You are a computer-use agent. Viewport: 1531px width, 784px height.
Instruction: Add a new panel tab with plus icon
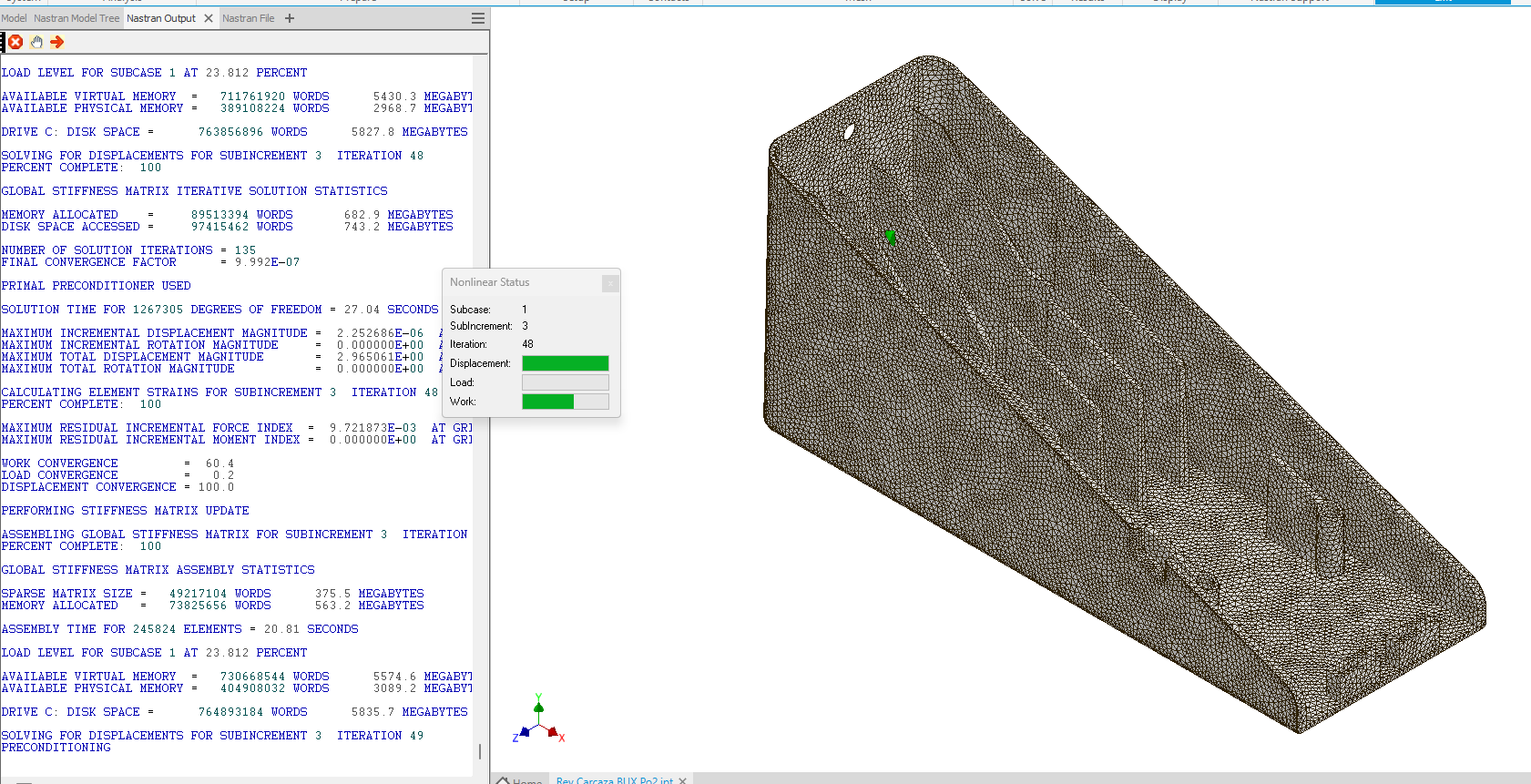click(290, 18)
